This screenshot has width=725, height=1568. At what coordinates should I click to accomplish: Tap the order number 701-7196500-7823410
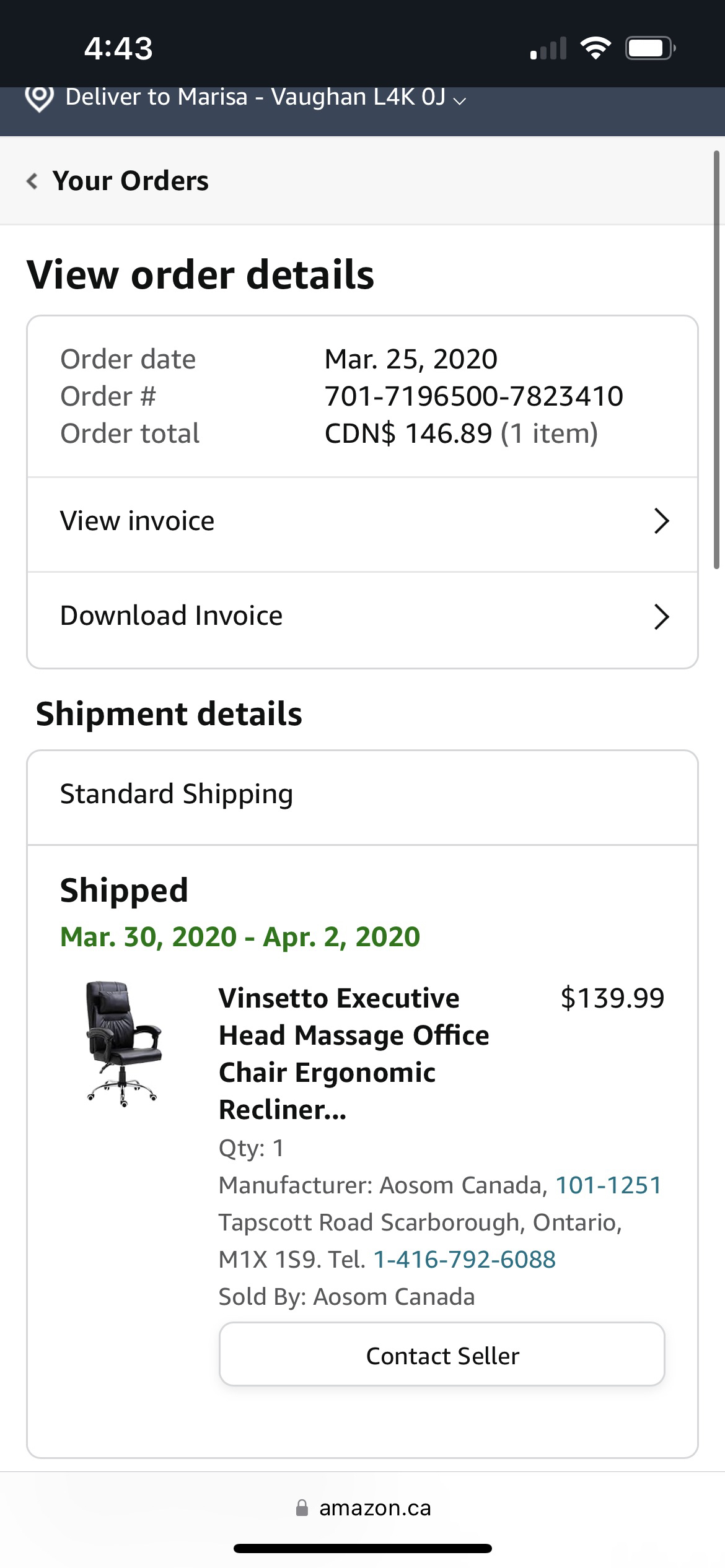pyautogui.click(x=474, y=396)
